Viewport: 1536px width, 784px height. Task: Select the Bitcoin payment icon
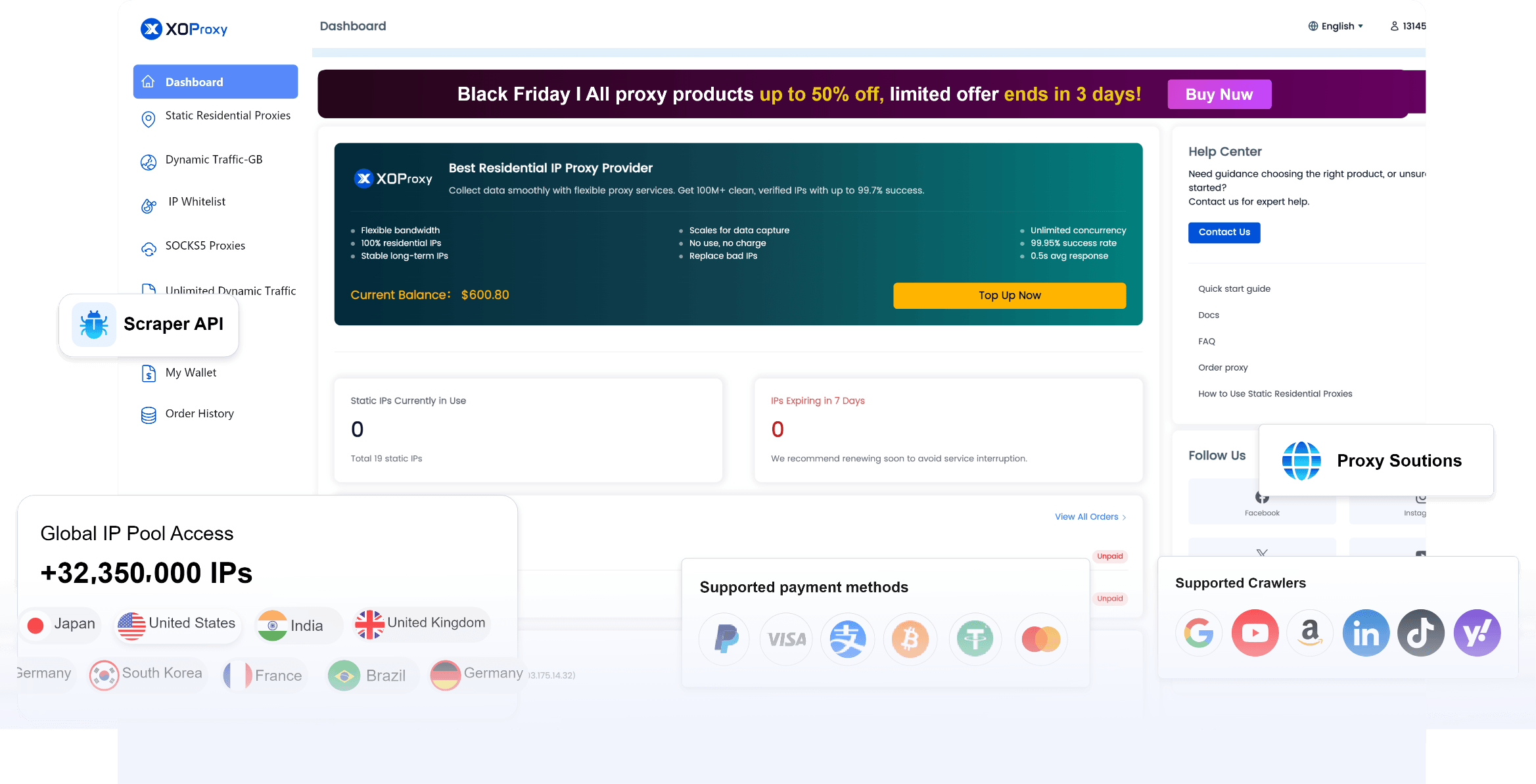910,639
